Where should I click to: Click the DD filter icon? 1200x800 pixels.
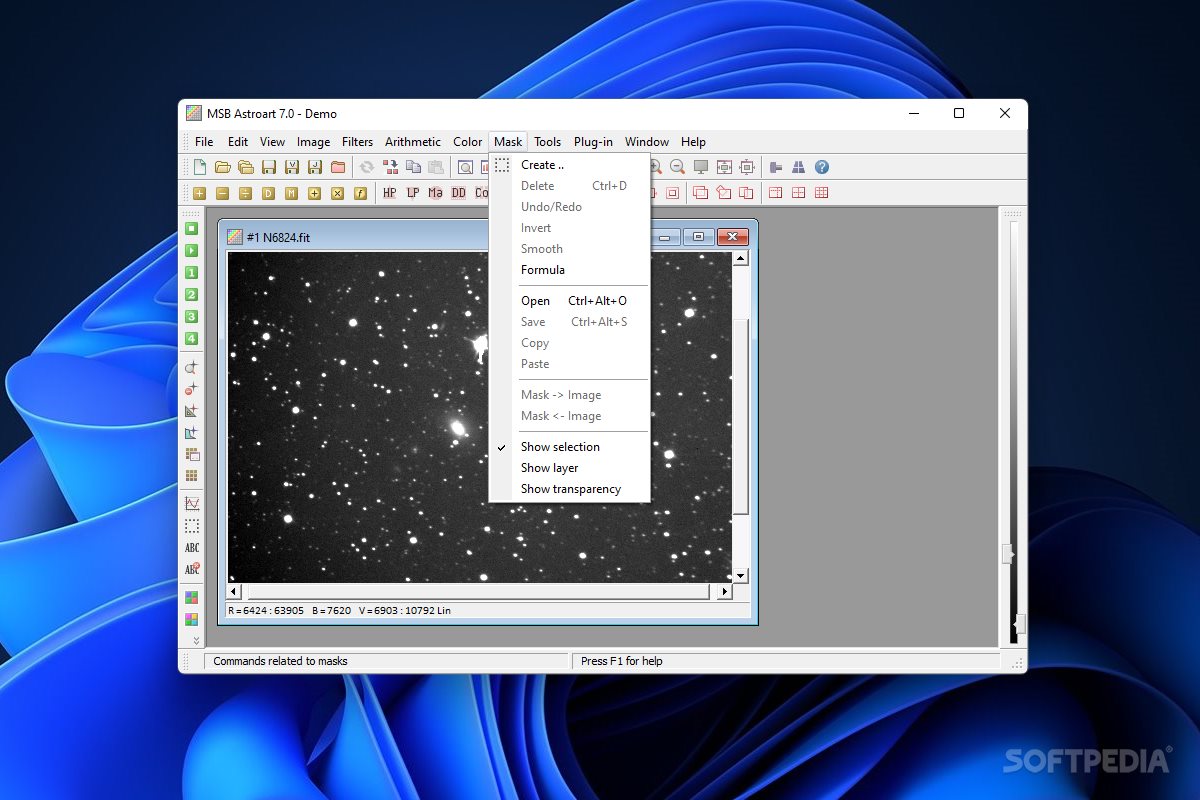click(x=458, y=193)
